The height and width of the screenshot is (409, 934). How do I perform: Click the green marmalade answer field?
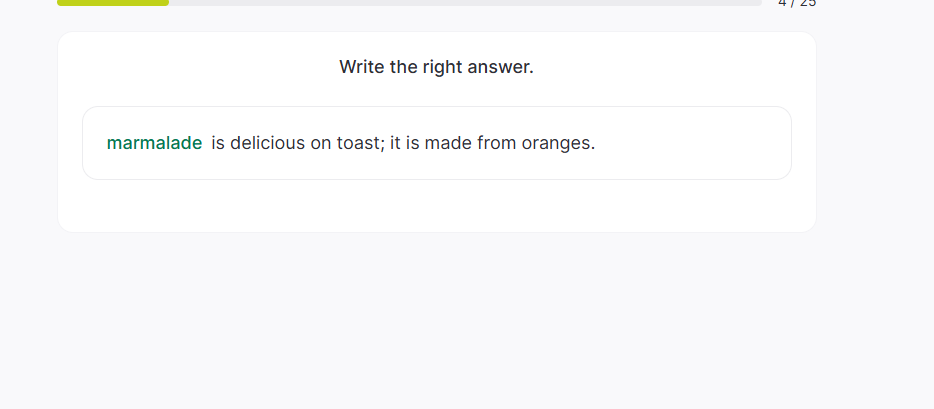[154, 143]
